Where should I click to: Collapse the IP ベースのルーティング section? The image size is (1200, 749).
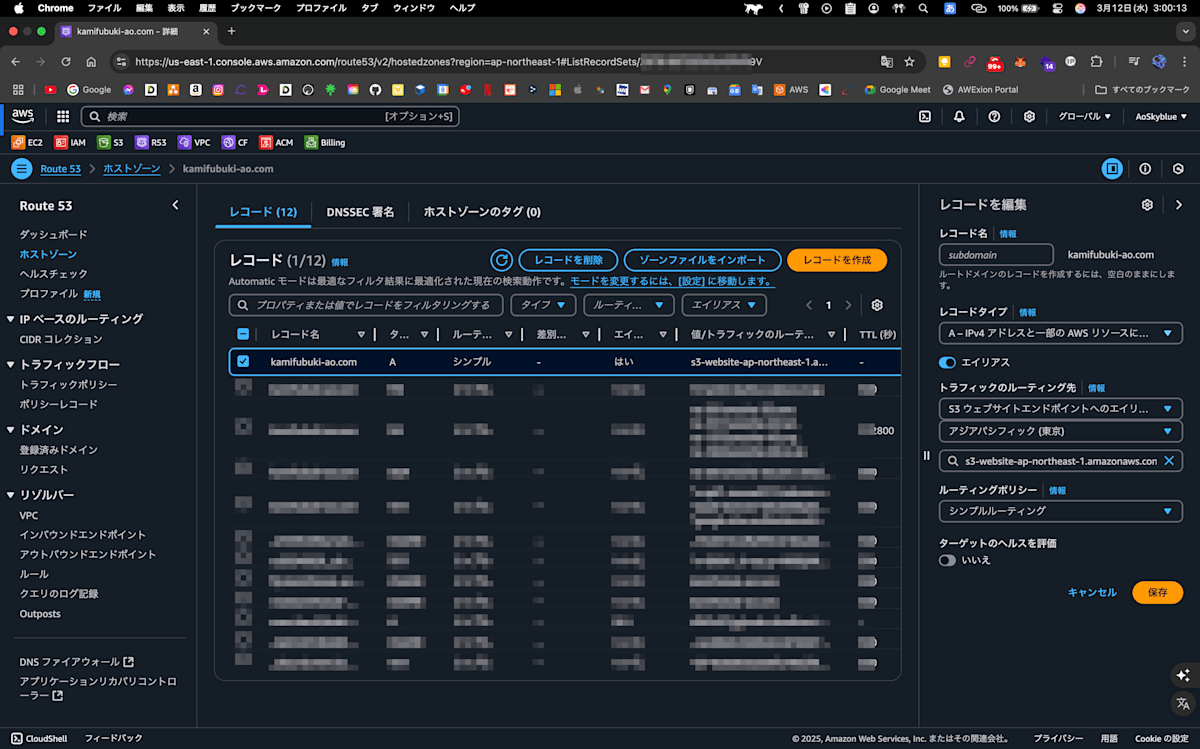pyautogui.click(x=10, y=320)
